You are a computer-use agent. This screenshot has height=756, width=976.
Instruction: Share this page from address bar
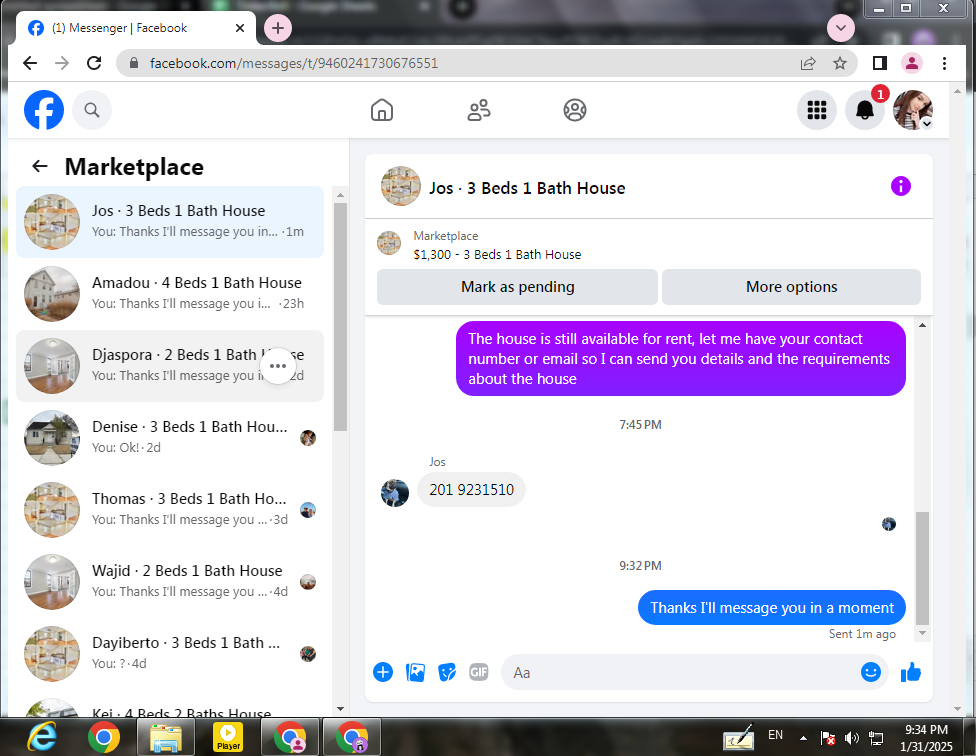pos(808,63)
